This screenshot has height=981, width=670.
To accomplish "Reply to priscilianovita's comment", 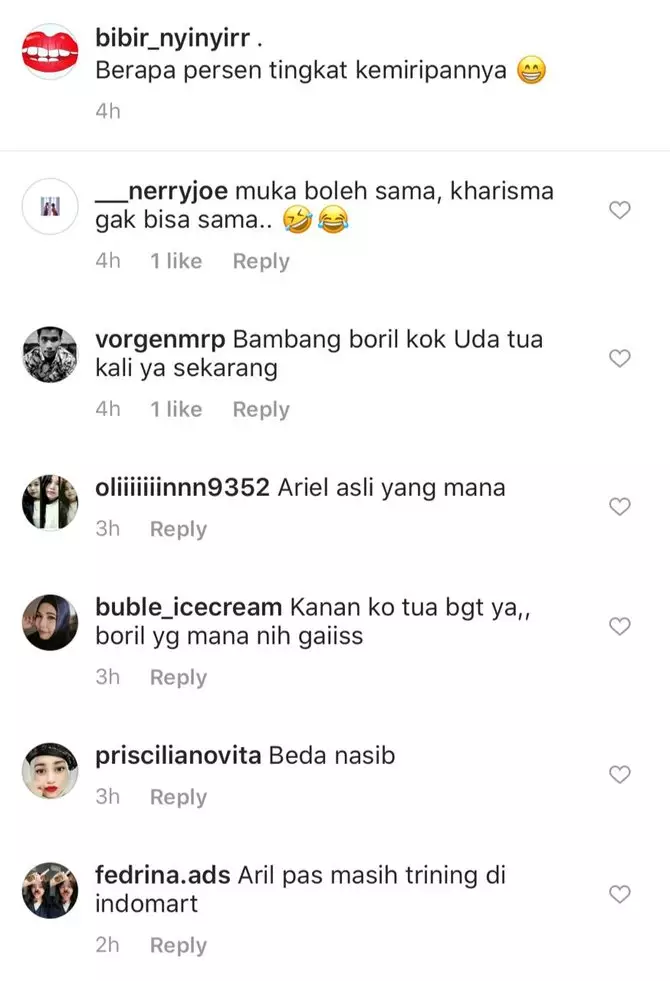I will (178, 797).
